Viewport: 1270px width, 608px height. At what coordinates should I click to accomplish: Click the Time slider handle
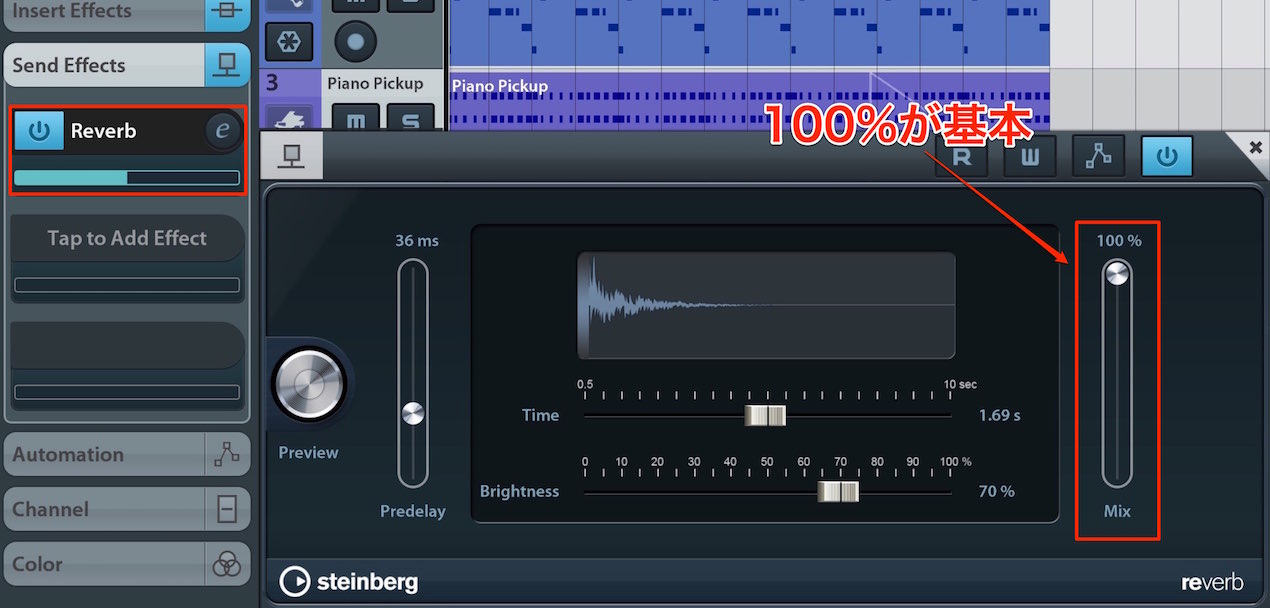click(765, 415)
